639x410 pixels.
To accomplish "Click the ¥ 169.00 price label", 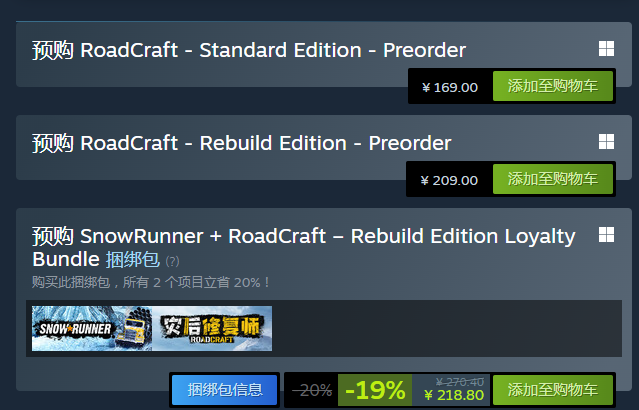I will (x=450, y=87).
